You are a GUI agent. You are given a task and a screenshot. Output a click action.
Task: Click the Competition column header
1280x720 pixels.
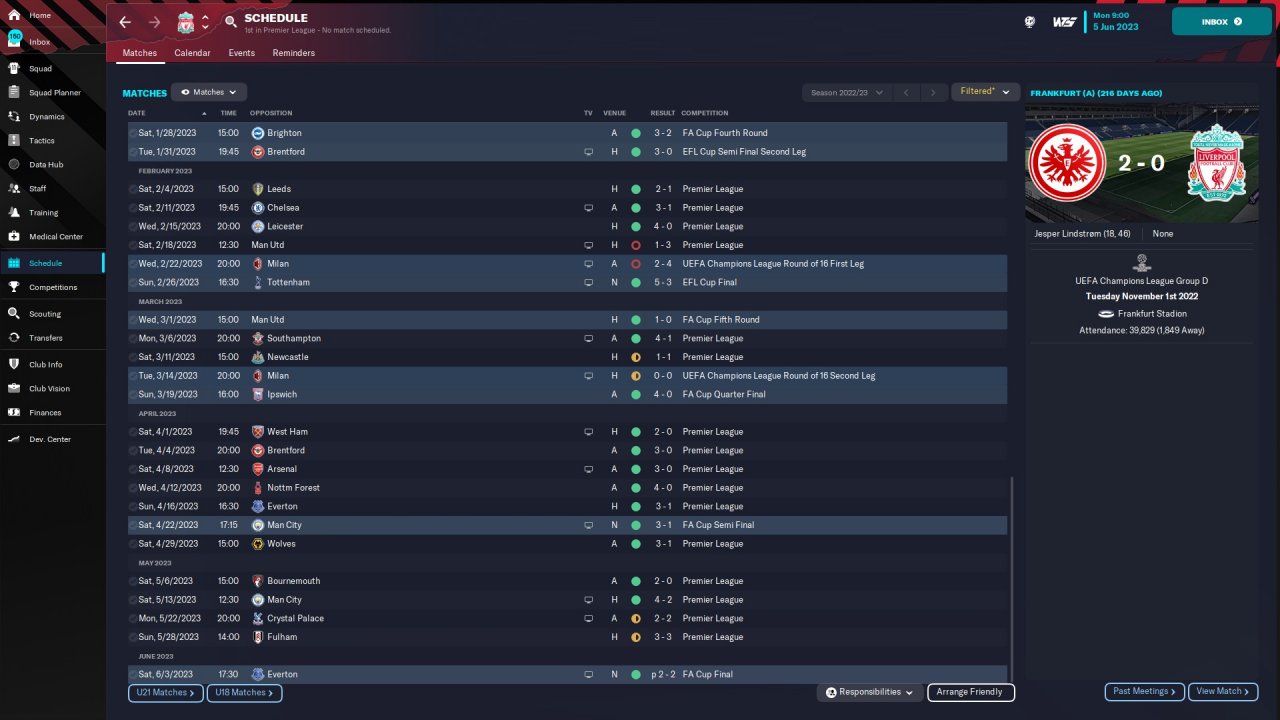coord(705,113)
